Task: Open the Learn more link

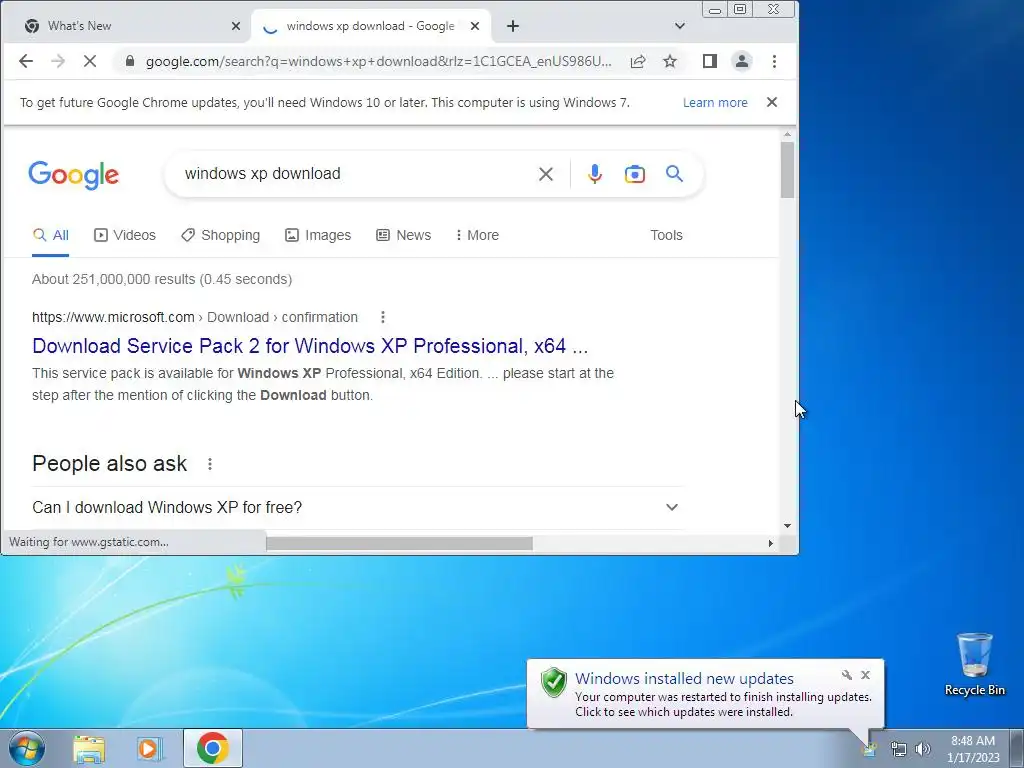Action: [715, 103]
